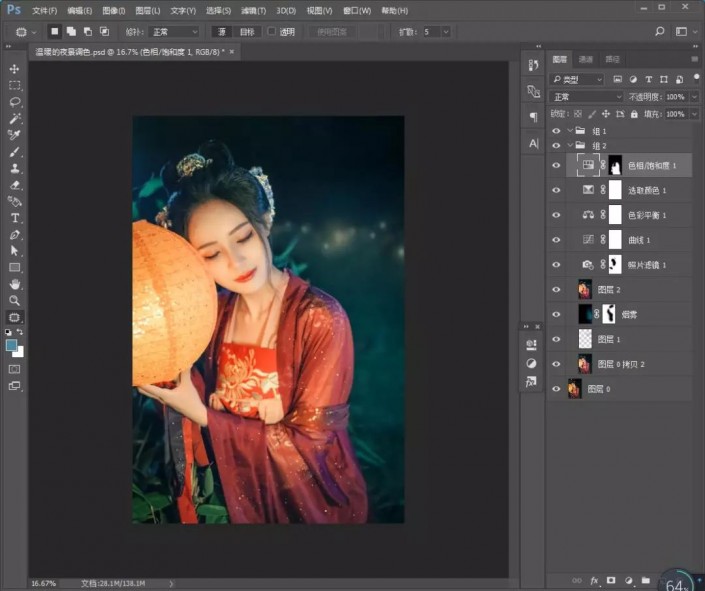This screenshot has height=591, width=705.
Task: Select the Magic Wand tool
Action: tap(14, 119)
